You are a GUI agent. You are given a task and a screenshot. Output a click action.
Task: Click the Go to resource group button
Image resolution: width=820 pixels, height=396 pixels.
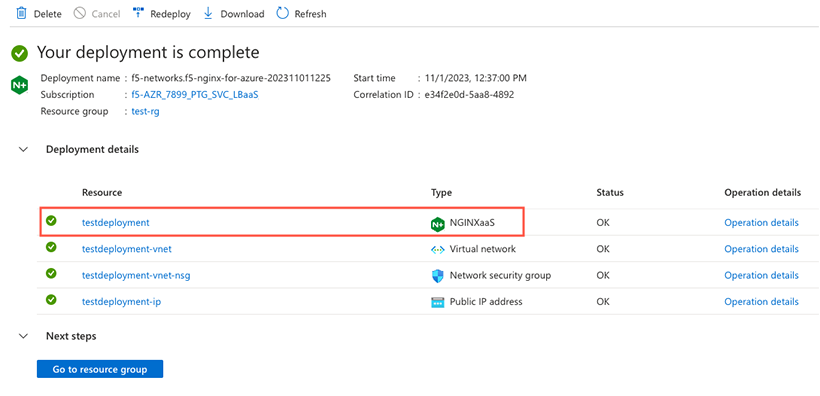point(100,369)
